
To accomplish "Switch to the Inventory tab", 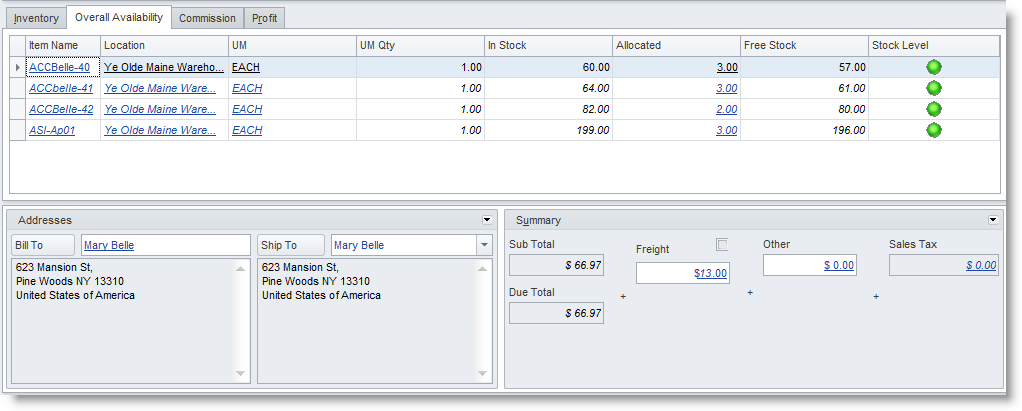I will pyautogui.click(x=36, y=18).
